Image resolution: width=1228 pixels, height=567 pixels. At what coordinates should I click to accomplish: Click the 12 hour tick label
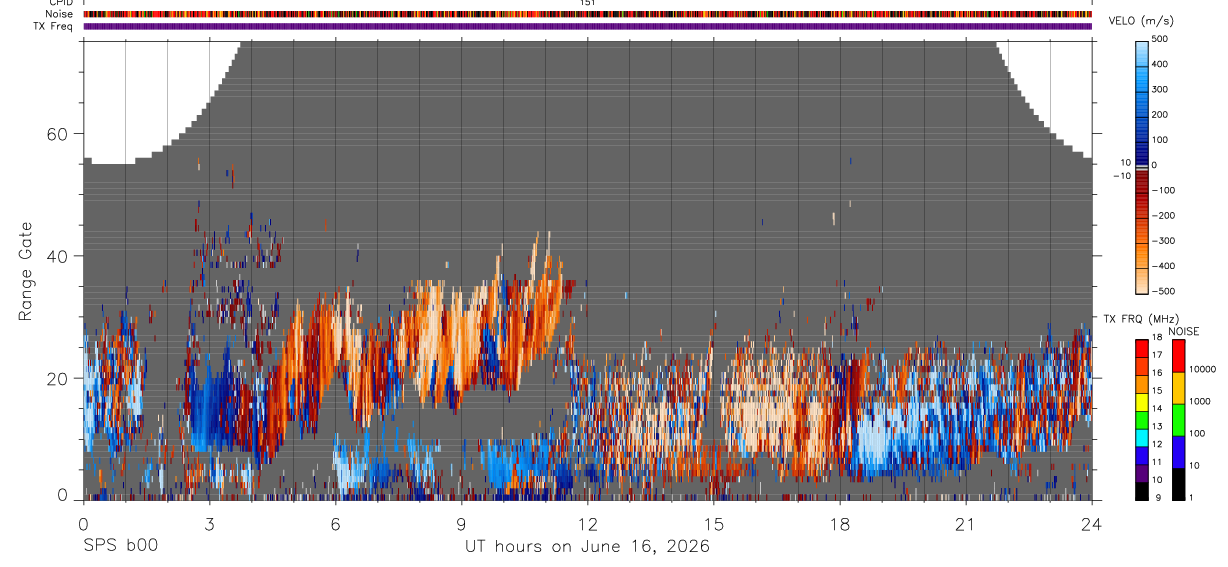[x=587, y=524]
